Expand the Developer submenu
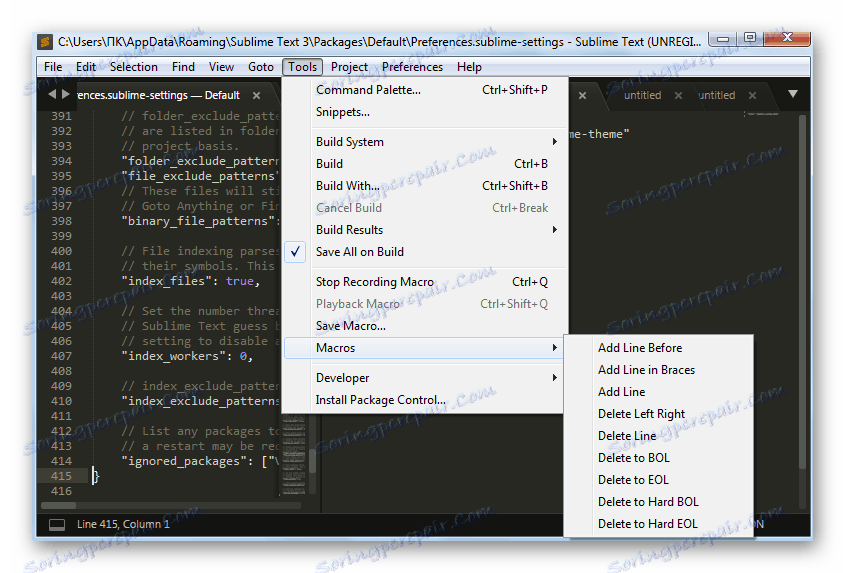Viewport: 845px width, 573px height. 425,378
